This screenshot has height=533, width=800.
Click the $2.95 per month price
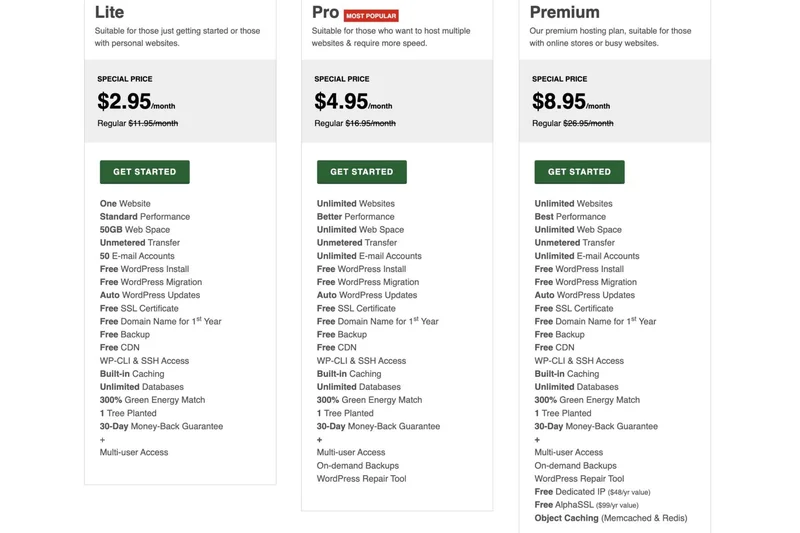point(135,102)
